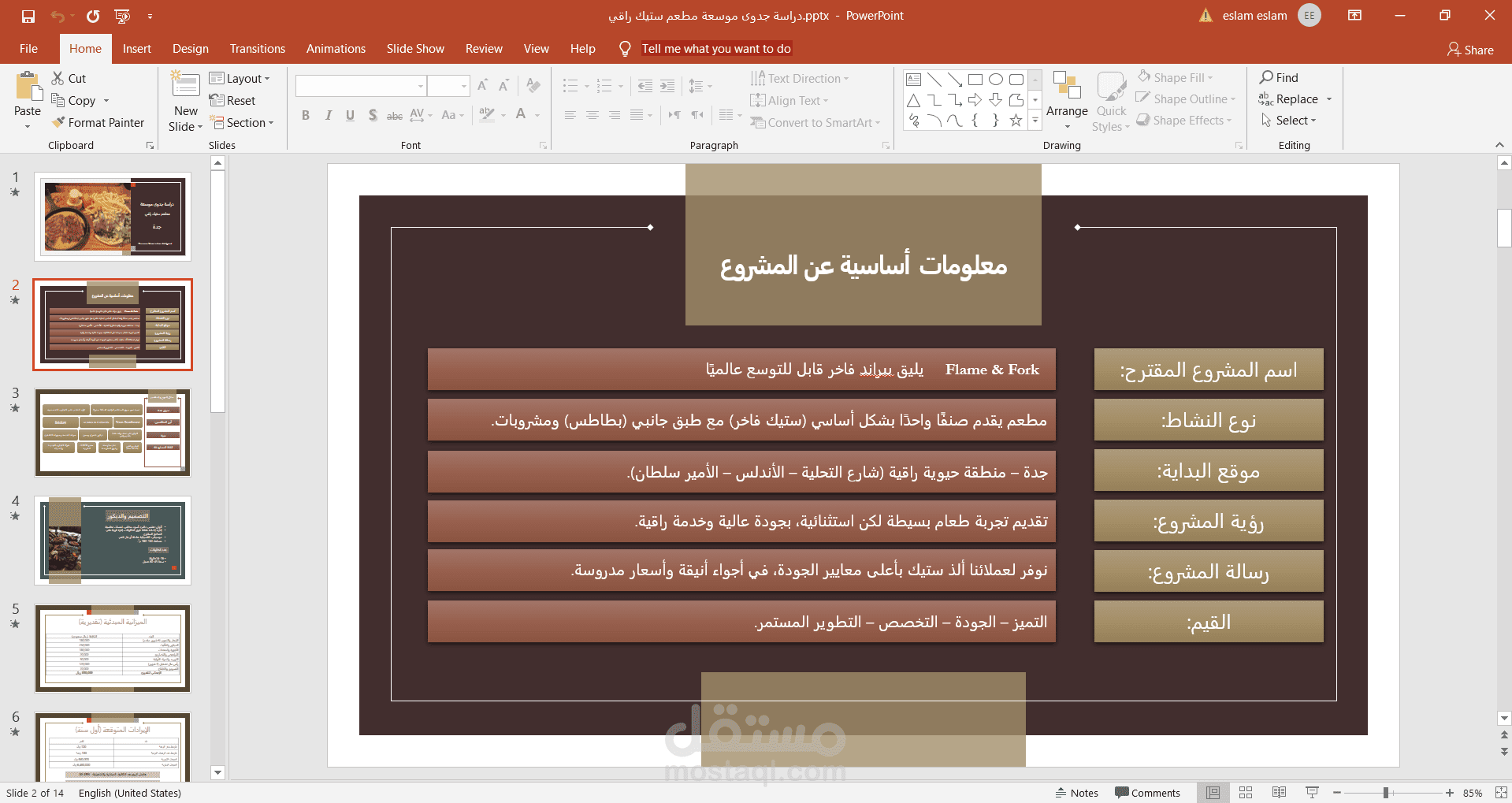Switch to the Transitions tab
Viewport: 1512px width, 803px height.
(x=258, y=49)
